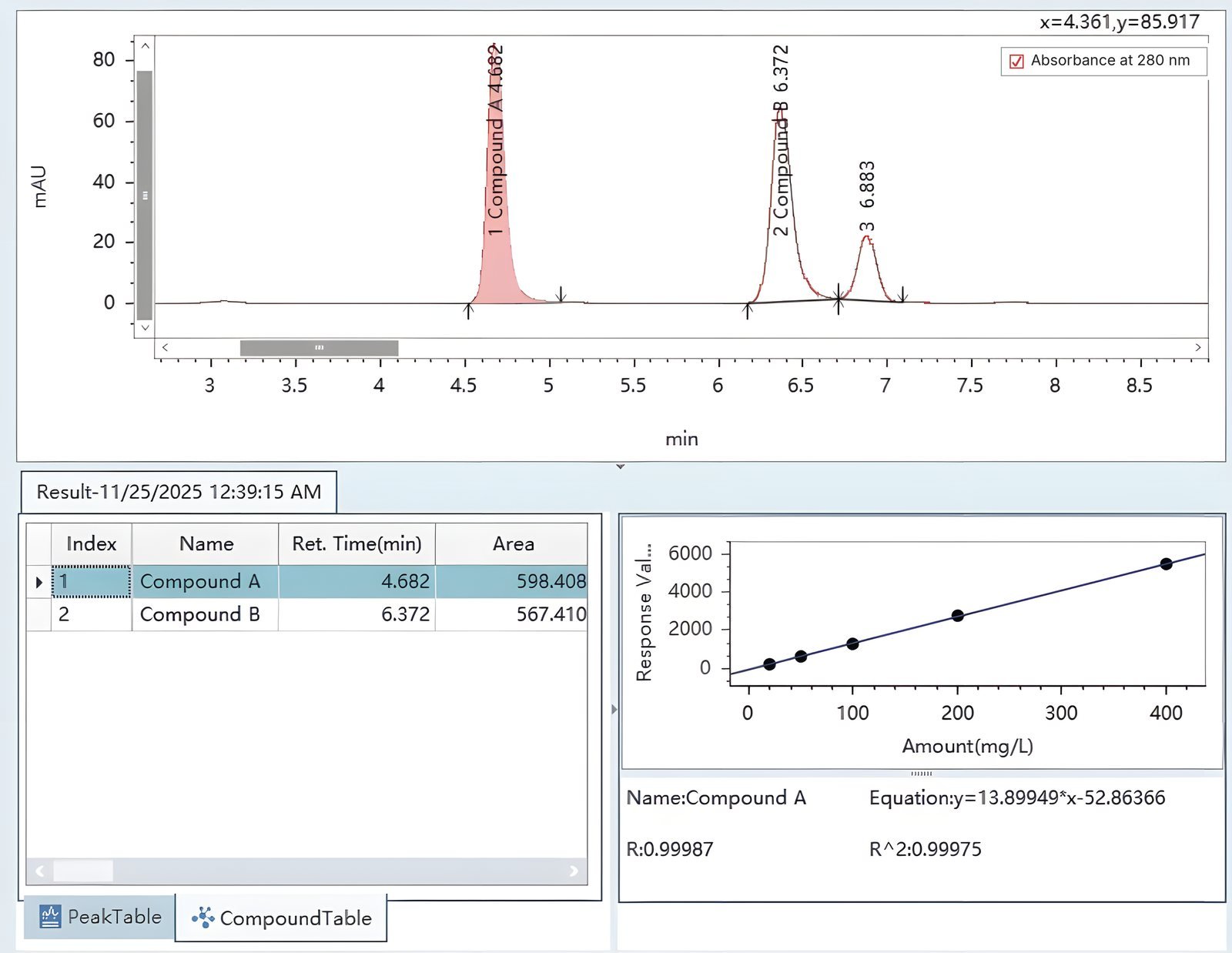The width and height of the screenshot is (1232, 953).
Task: Click the calibration point at 400 mg/L
Action: (x=1166, y=564)
